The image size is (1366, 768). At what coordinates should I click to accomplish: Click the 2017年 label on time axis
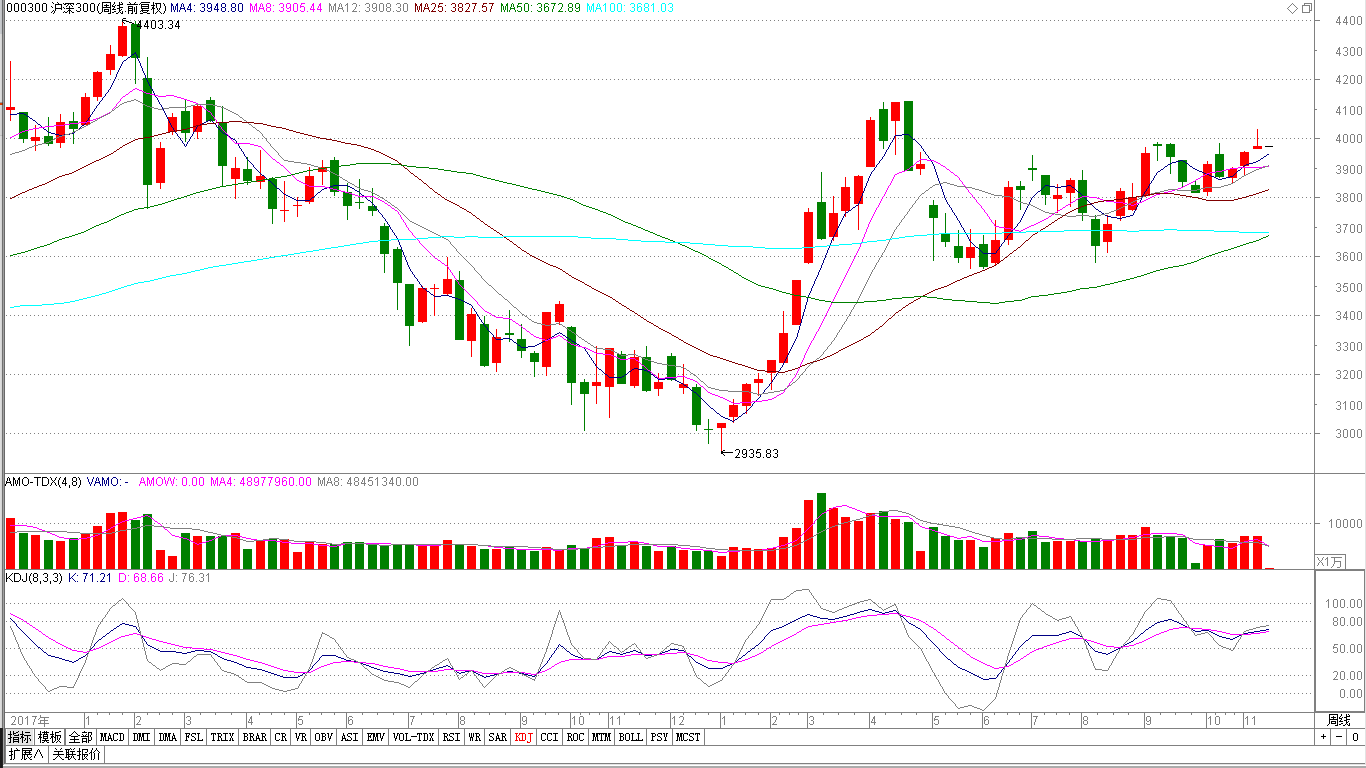tap(29, 720)
